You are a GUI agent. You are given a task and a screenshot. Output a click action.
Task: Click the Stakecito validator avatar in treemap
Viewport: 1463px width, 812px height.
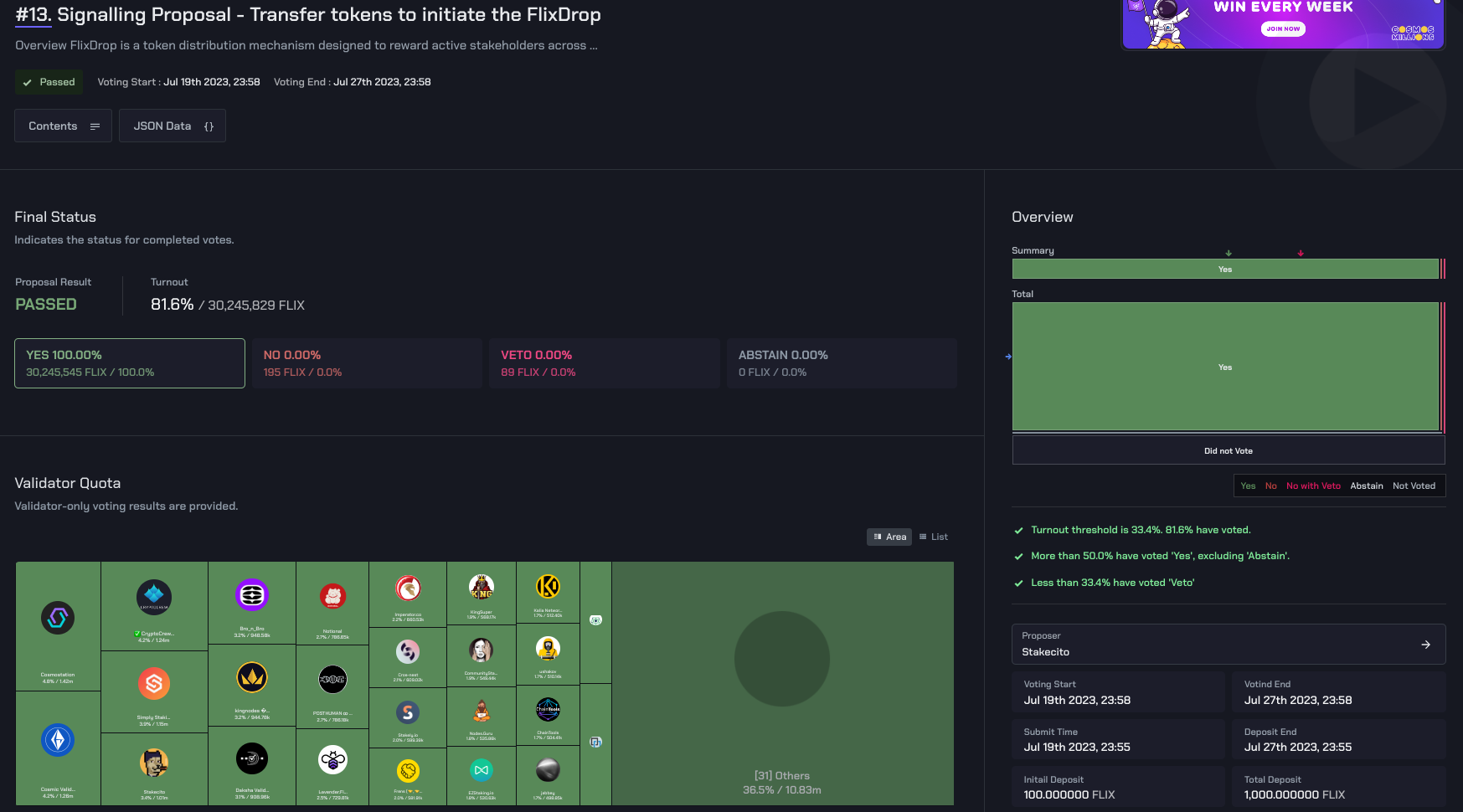154,763
